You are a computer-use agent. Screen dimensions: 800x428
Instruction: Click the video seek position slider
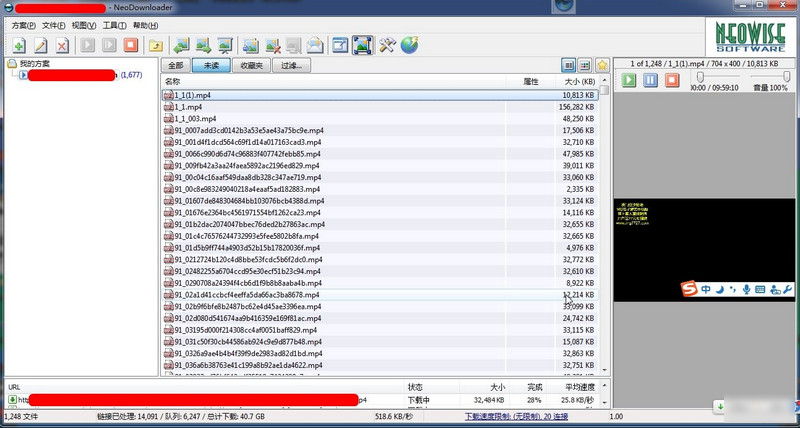(x=701, y=77)
